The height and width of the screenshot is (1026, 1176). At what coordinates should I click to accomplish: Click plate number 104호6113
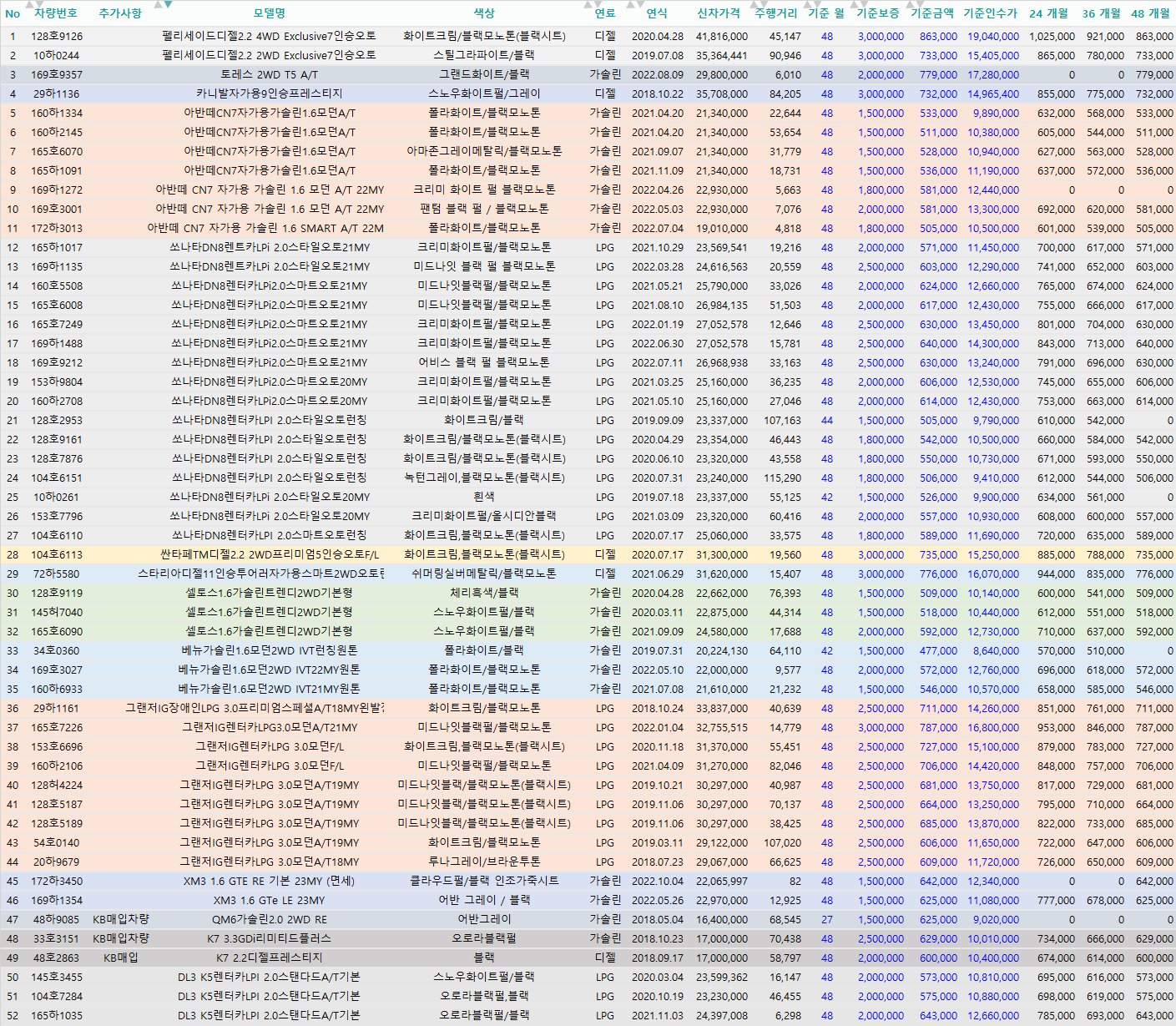pos(57,555)
